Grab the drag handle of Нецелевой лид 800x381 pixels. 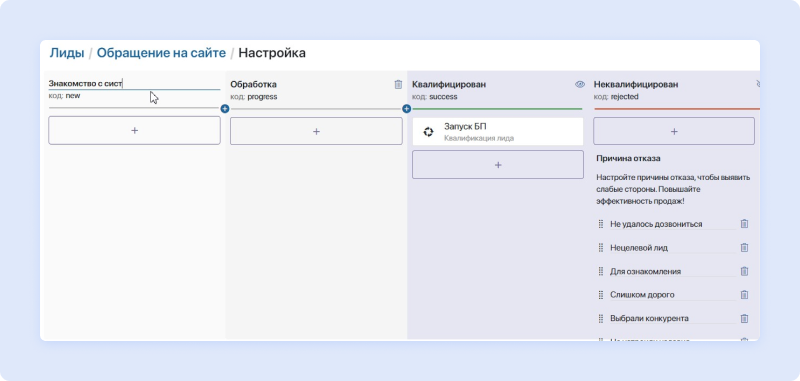point(601,247)
